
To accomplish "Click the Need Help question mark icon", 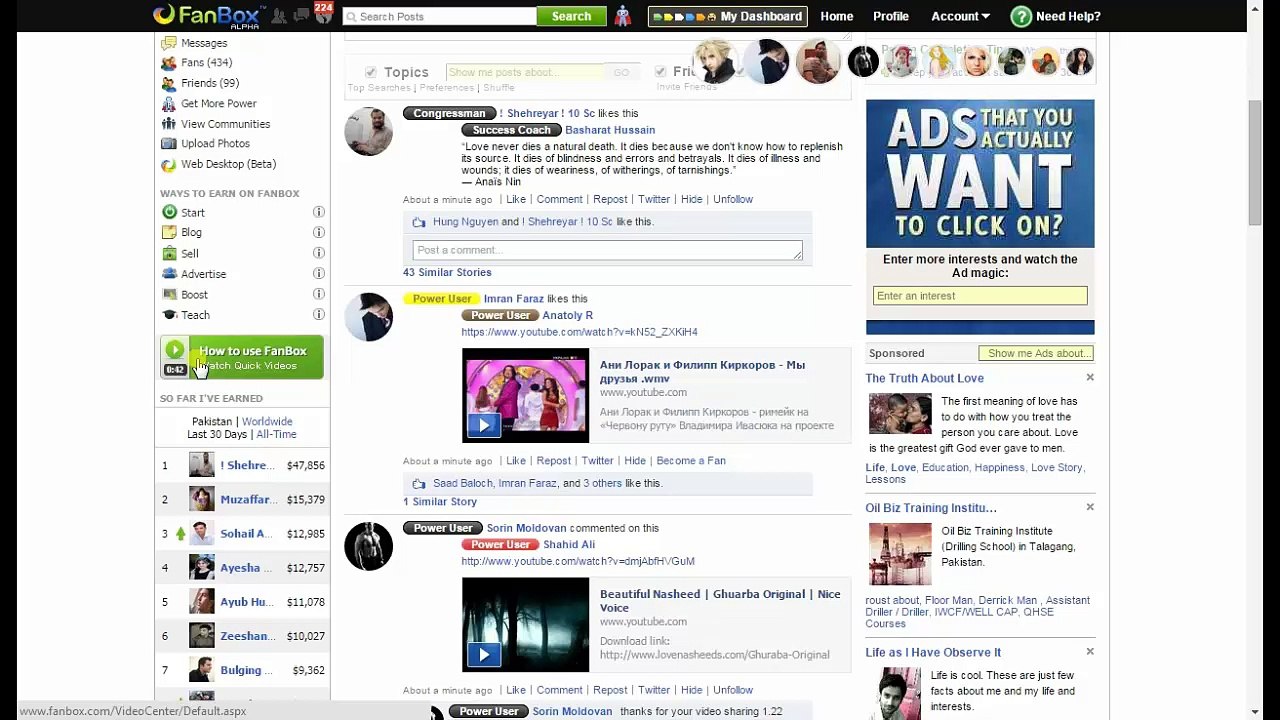I will point(1021,16).
